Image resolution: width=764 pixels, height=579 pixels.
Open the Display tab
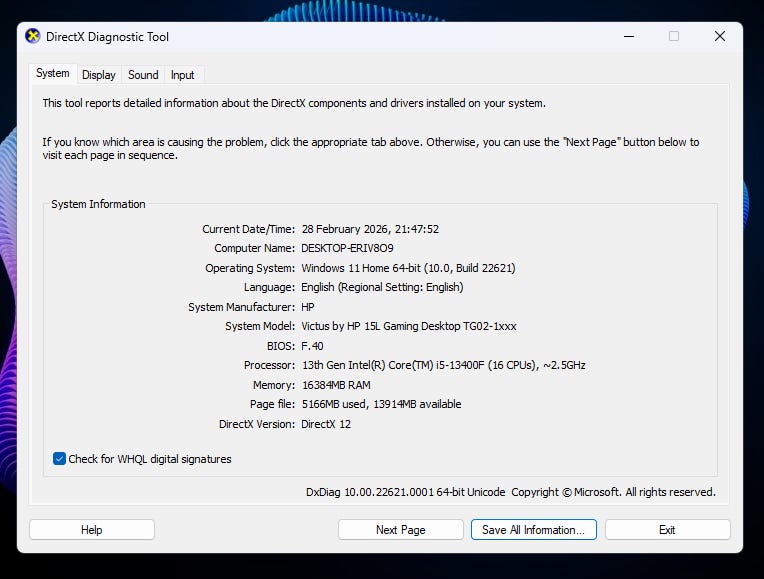click(99, 75)
